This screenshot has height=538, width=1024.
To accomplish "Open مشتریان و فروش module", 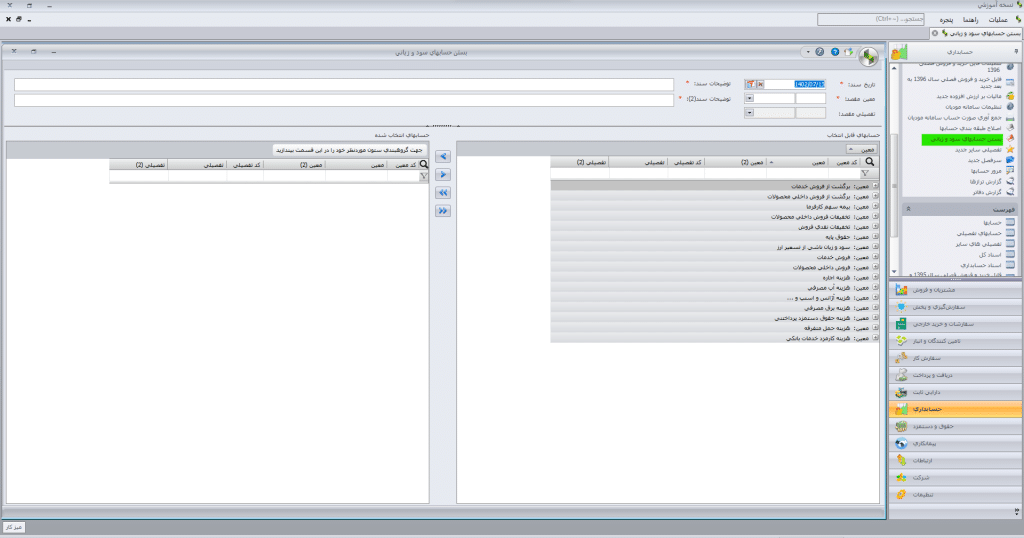I will tap(955, 289).
